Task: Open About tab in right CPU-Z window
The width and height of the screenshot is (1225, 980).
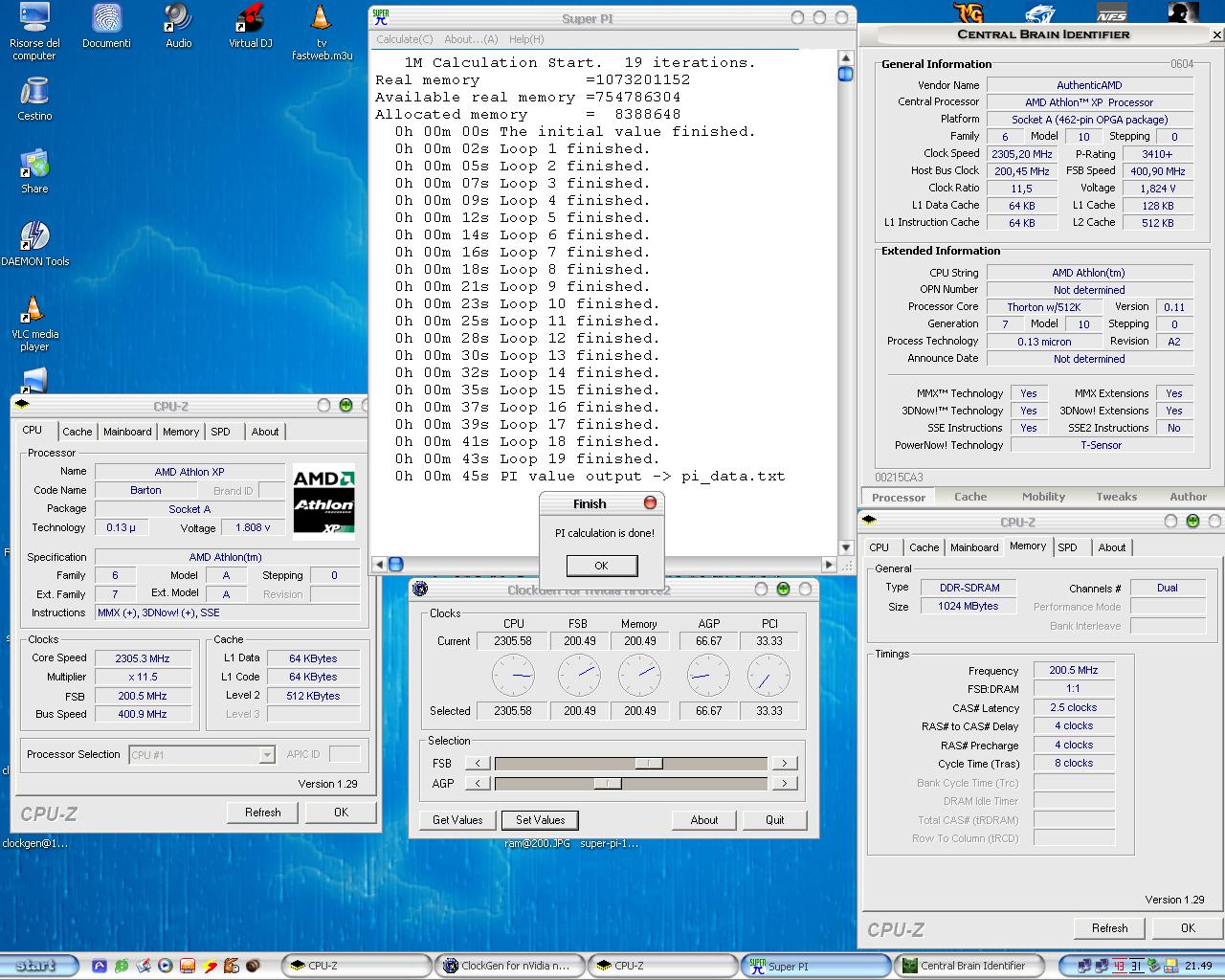Action: pyautogui.click(x=1112, y=547)
